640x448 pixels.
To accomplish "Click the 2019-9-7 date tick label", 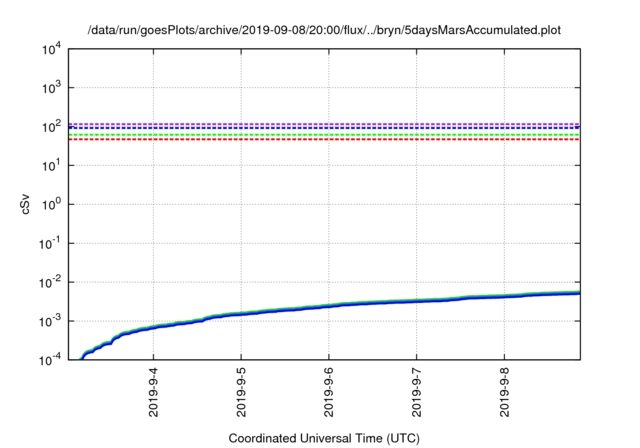I will 417,392.
